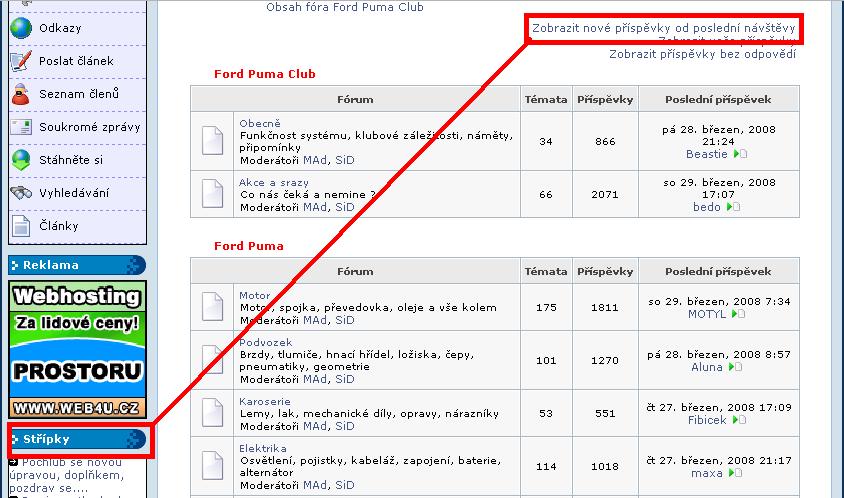Show new posts since last visit
The image size is (844, 498).
point(664,28)
